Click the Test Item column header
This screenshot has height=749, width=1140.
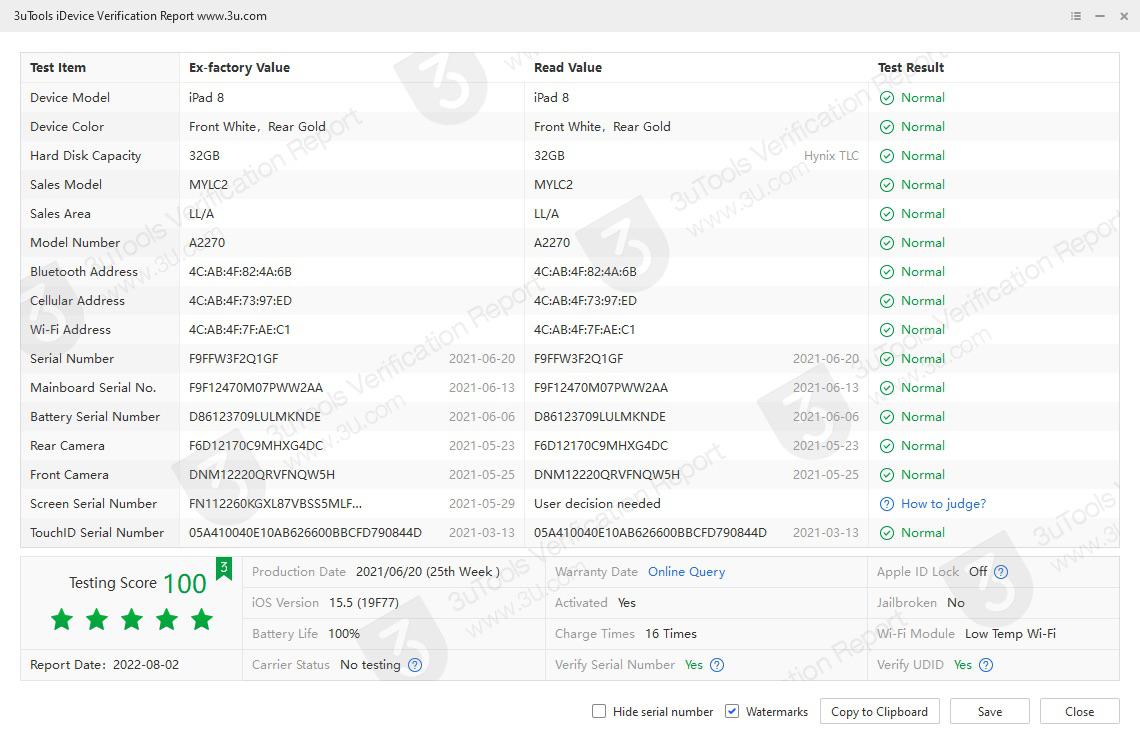[x=58, y=68]
